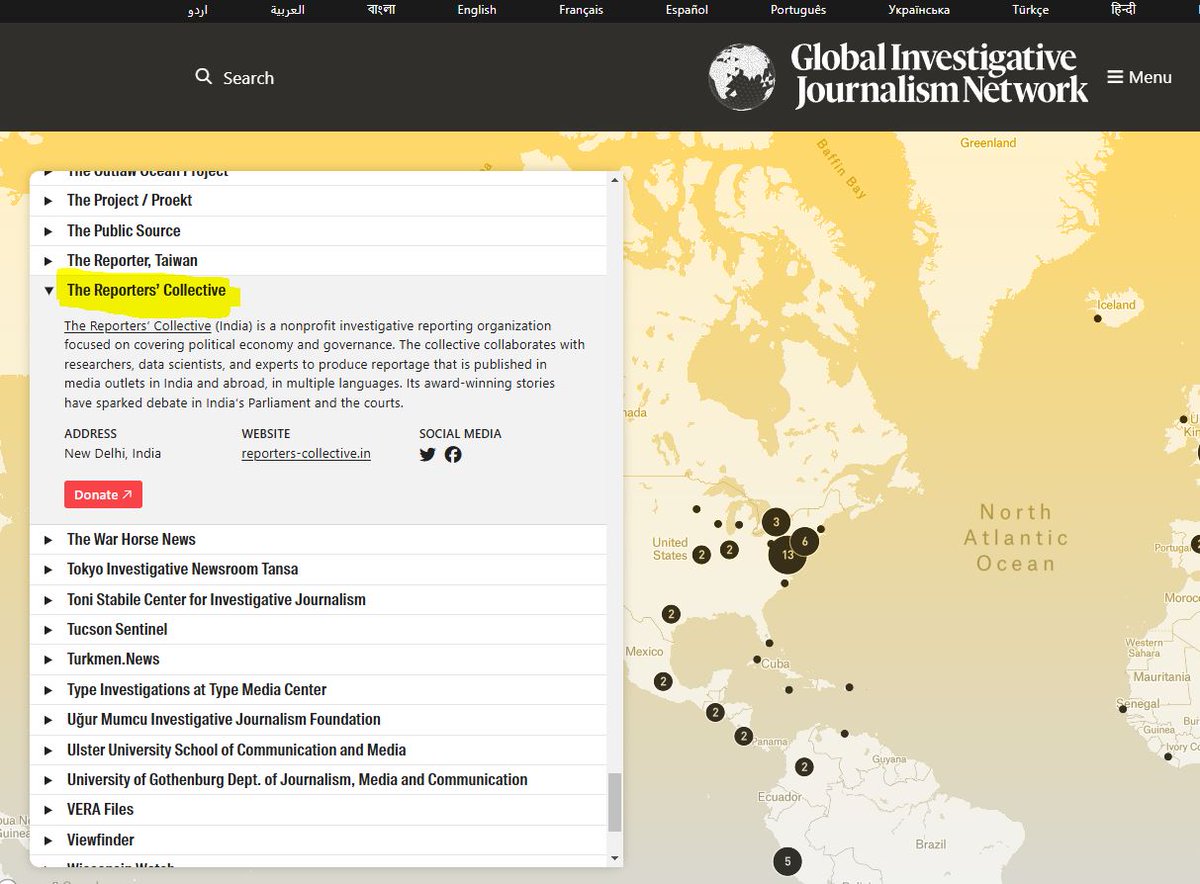Click the red Donate button
1200x884 pixels.
[103, 495]
